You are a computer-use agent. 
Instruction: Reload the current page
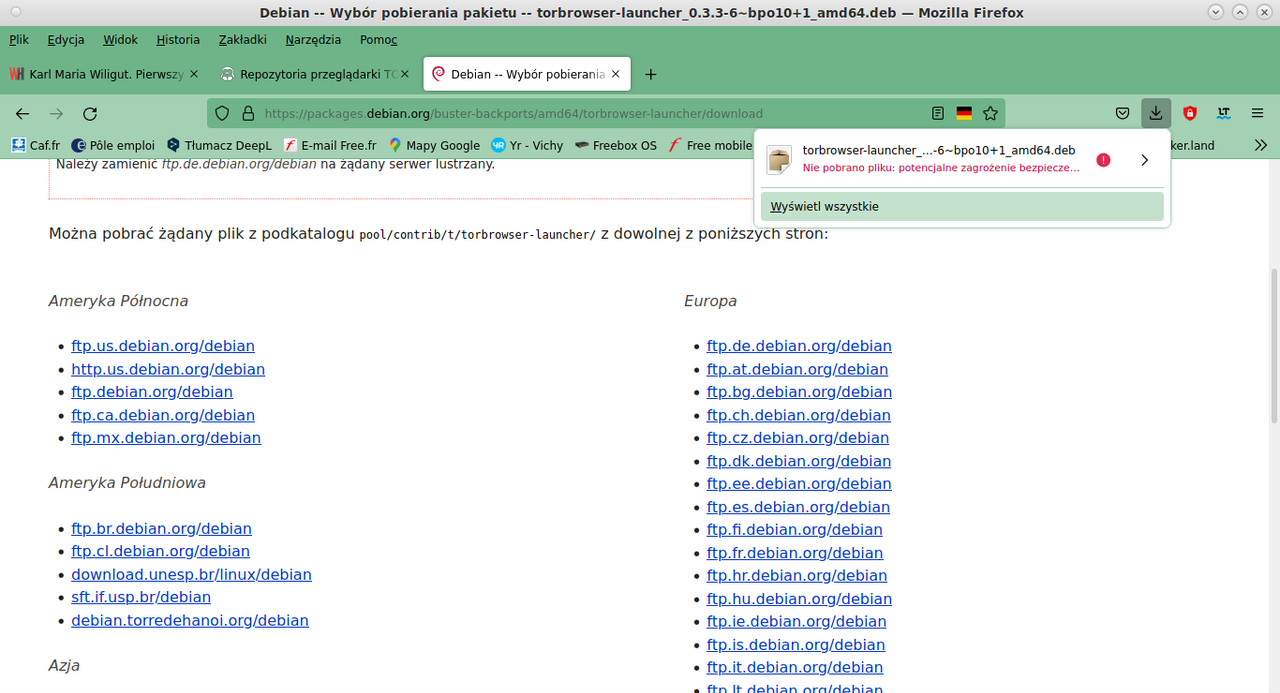[90, 114]
